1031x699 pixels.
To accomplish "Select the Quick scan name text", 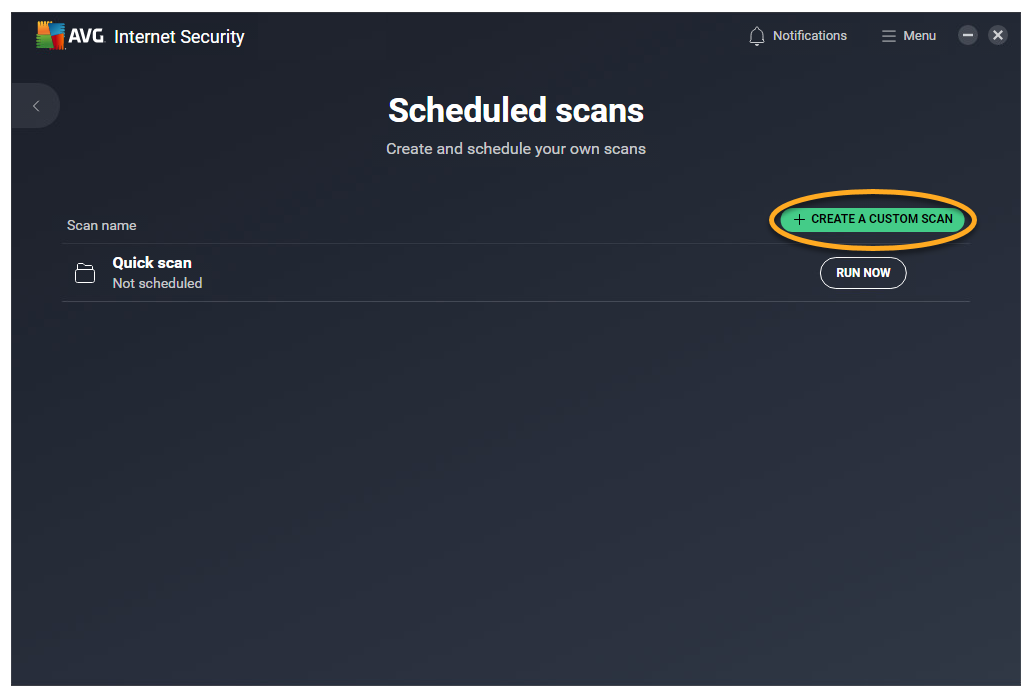I will [x=152, y=263].
